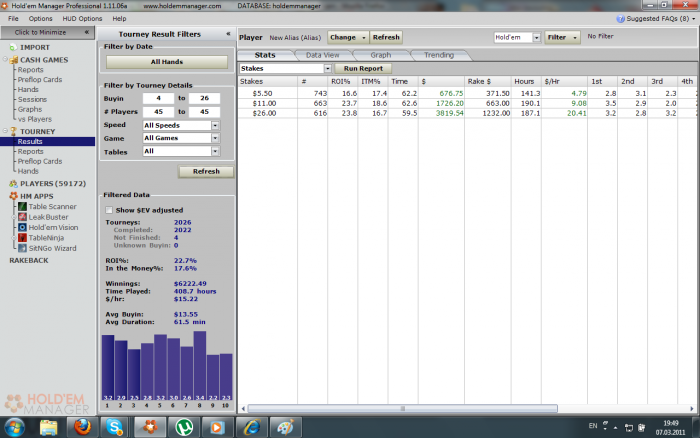Enable Show $EV adjusted checkbox
The width and height of the screenshot is (700, 438).
pos(109,210)
